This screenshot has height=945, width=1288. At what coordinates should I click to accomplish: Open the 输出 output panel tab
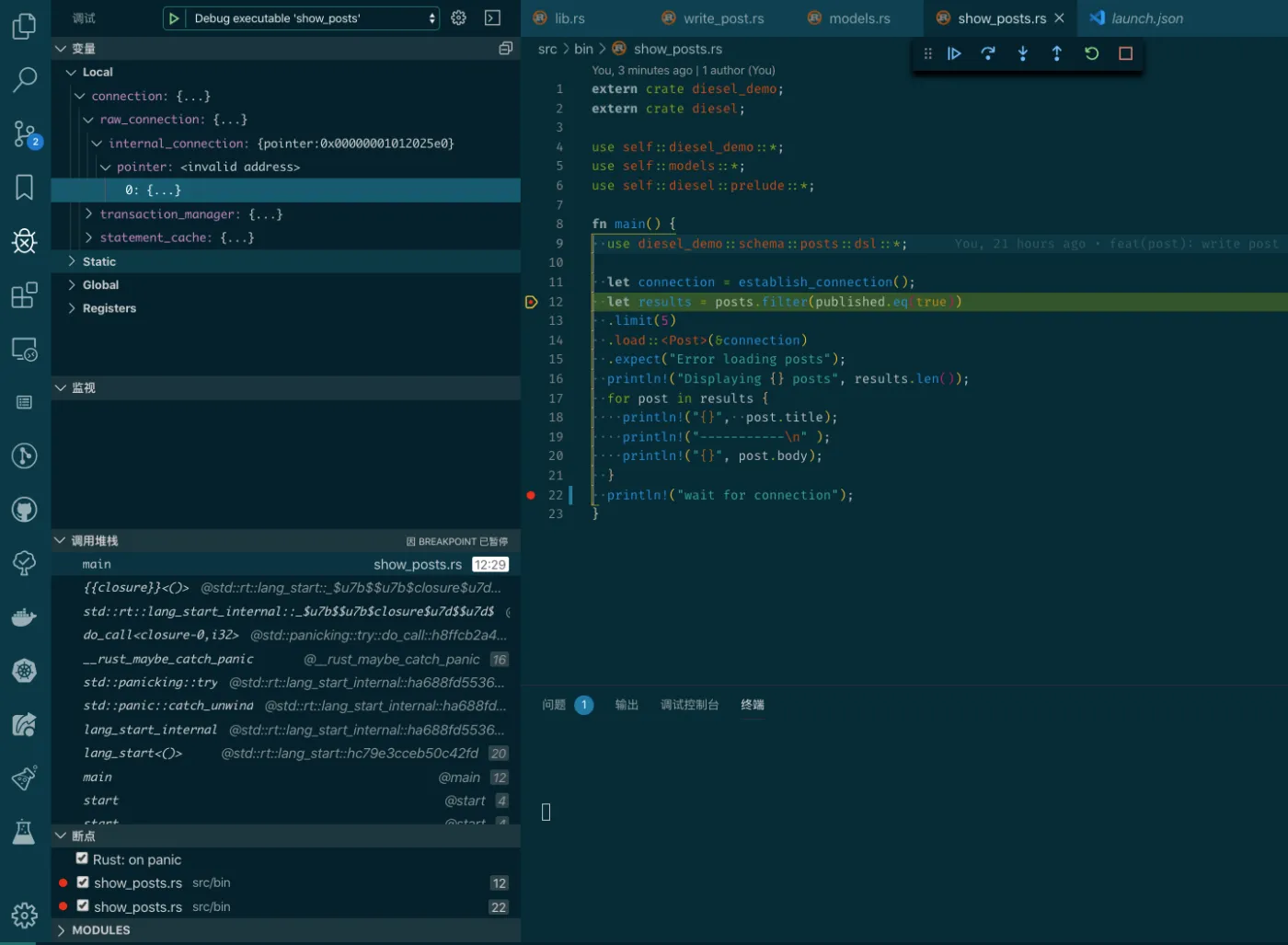click(x=627, y=705)
